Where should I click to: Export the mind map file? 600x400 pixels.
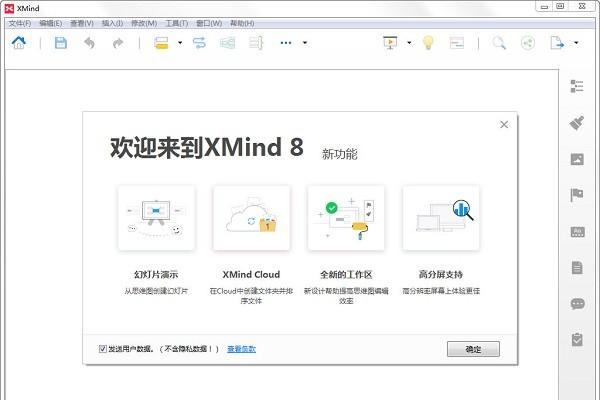coord(557,43)
